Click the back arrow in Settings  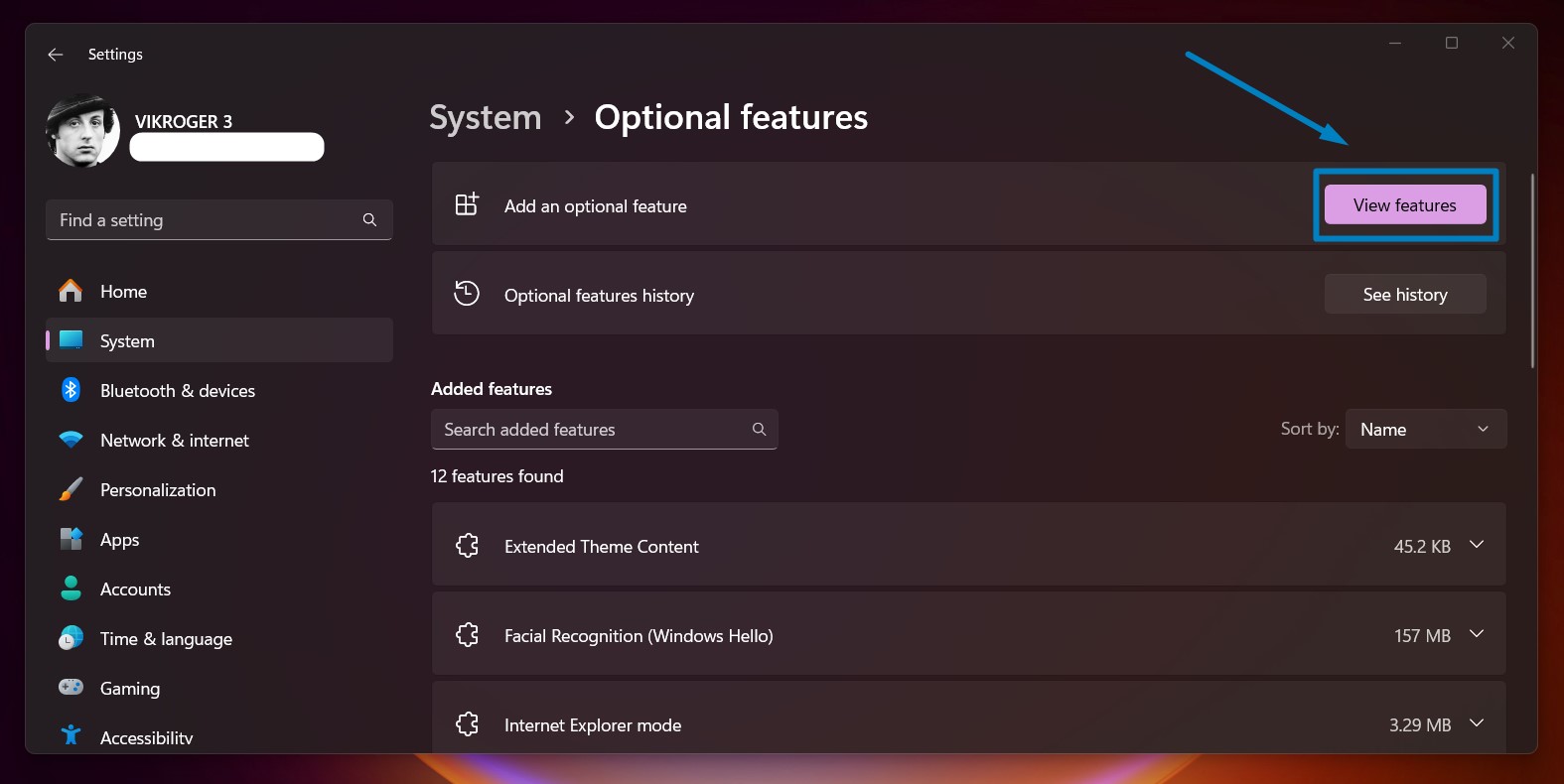[56, 55]
